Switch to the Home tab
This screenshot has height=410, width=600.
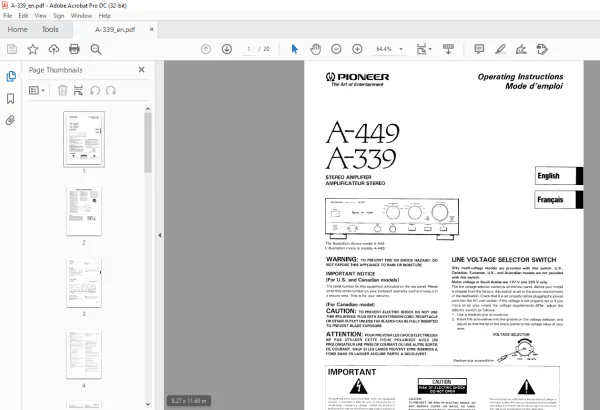coord(18,29)
